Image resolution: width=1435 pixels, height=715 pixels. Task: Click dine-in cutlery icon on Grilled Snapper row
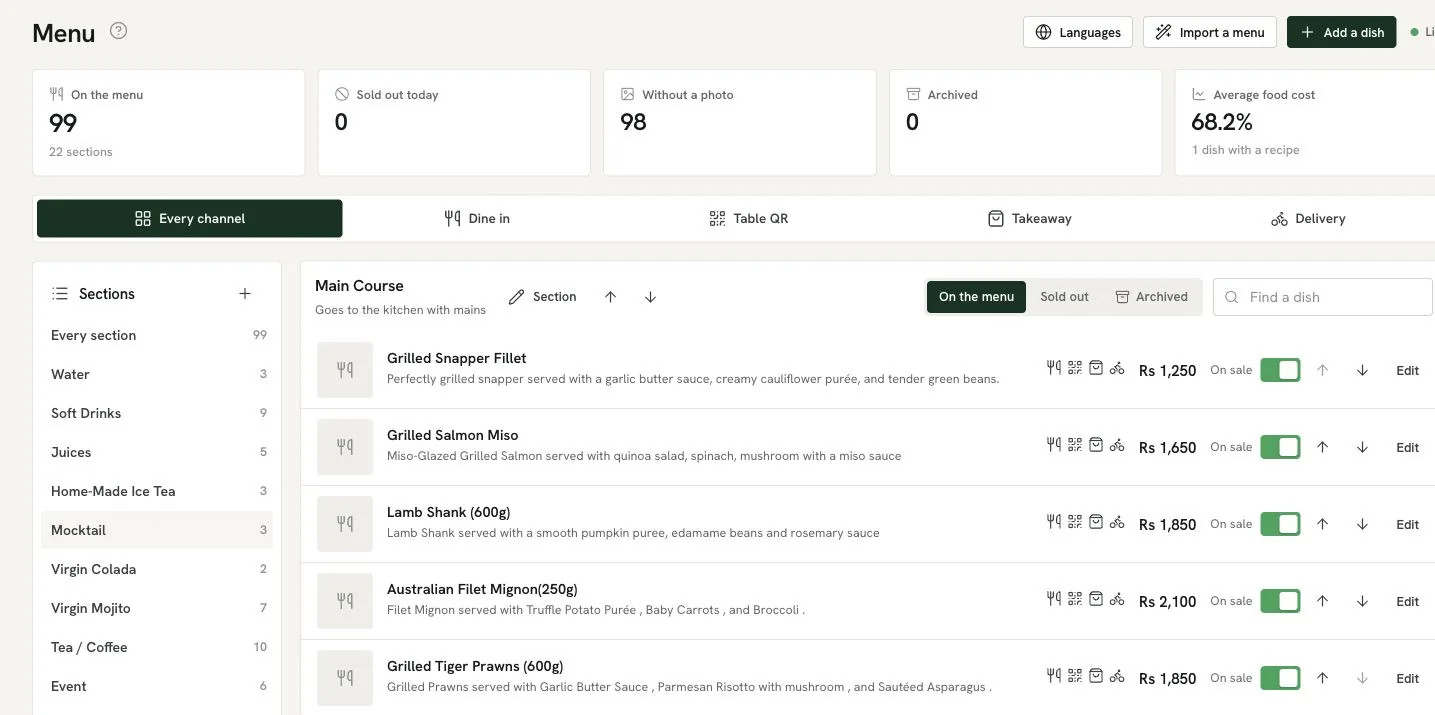[x=1054, y=368]
